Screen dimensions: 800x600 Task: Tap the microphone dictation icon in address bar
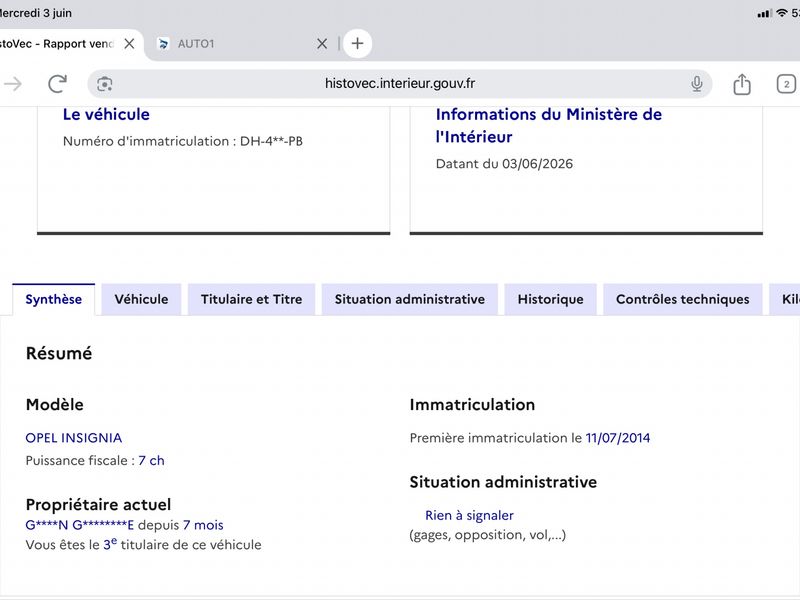pos(696,84)
